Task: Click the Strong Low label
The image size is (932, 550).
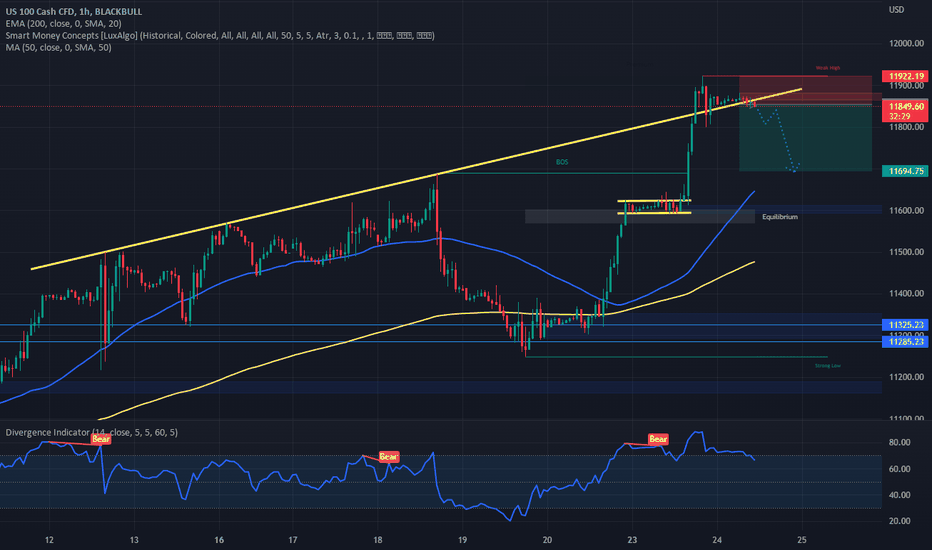Action: click(x=827, y=366)
